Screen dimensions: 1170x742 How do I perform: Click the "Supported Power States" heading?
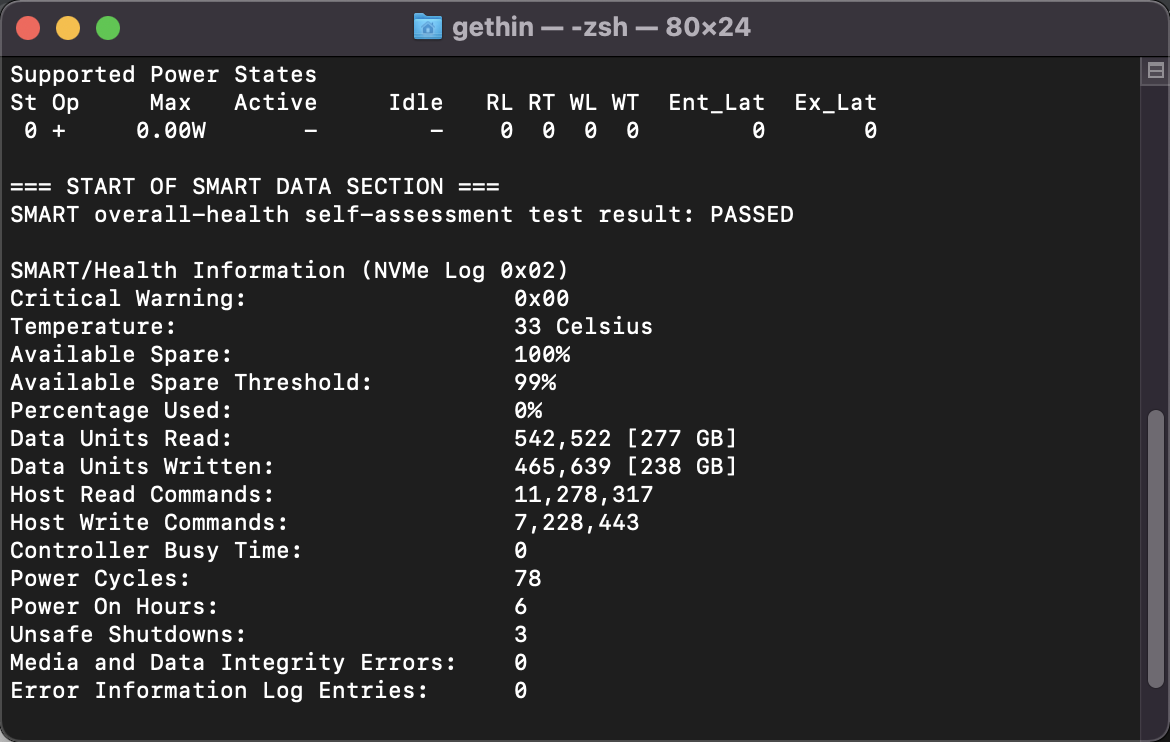coord(163,74)
